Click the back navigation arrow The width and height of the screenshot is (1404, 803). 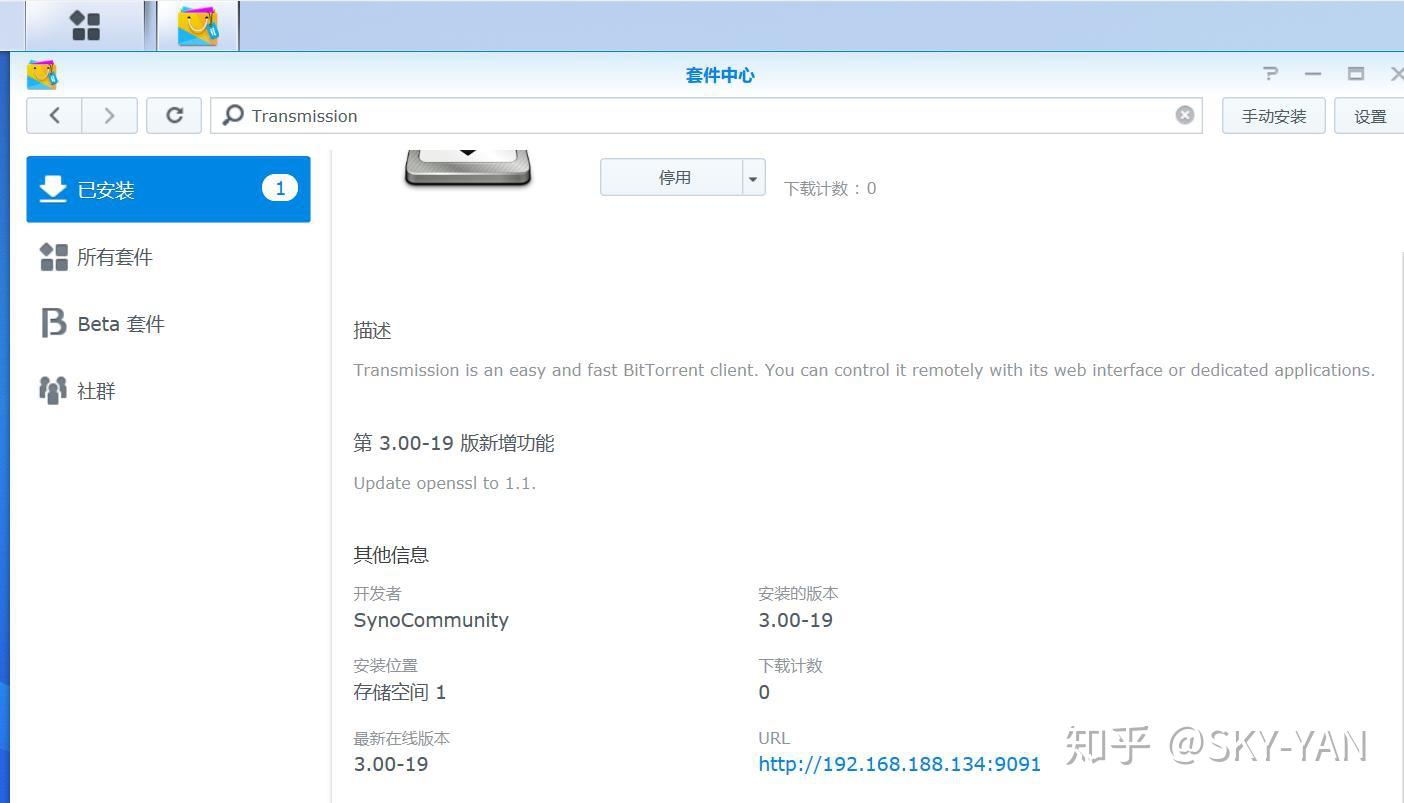click(54, 115)
